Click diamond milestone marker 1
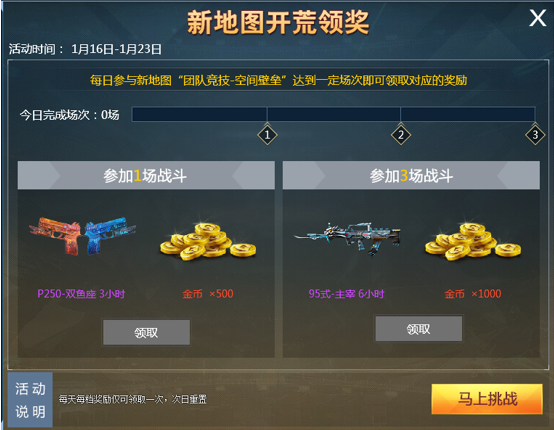The height and width of the screenshot is (430, 554). tap(267, 135)
